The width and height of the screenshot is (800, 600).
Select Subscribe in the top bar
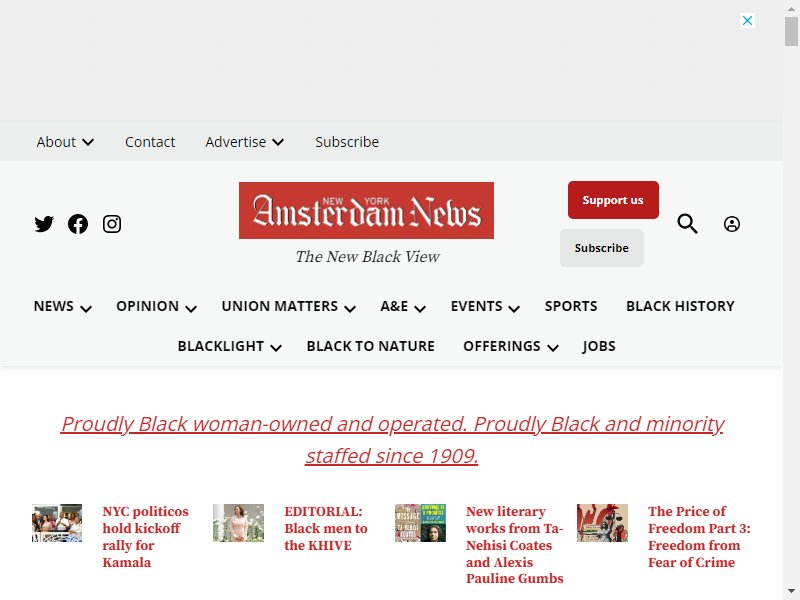click(x=347, y=142)
